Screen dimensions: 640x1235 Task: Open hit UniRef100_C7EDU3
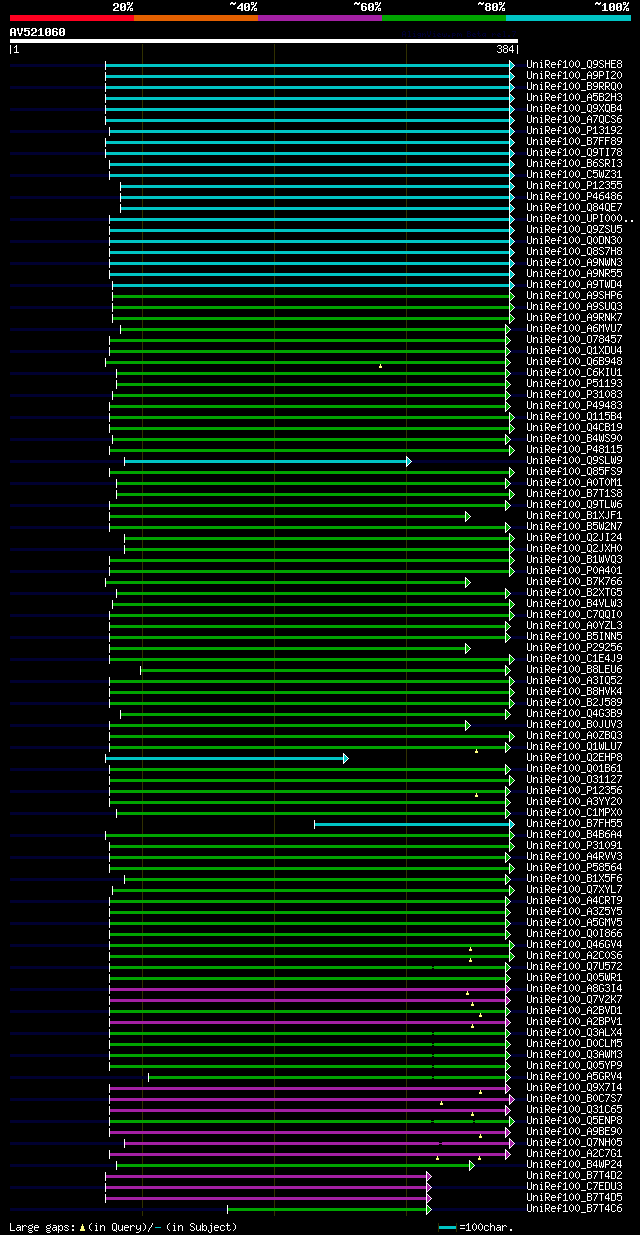coord(574,1187)
